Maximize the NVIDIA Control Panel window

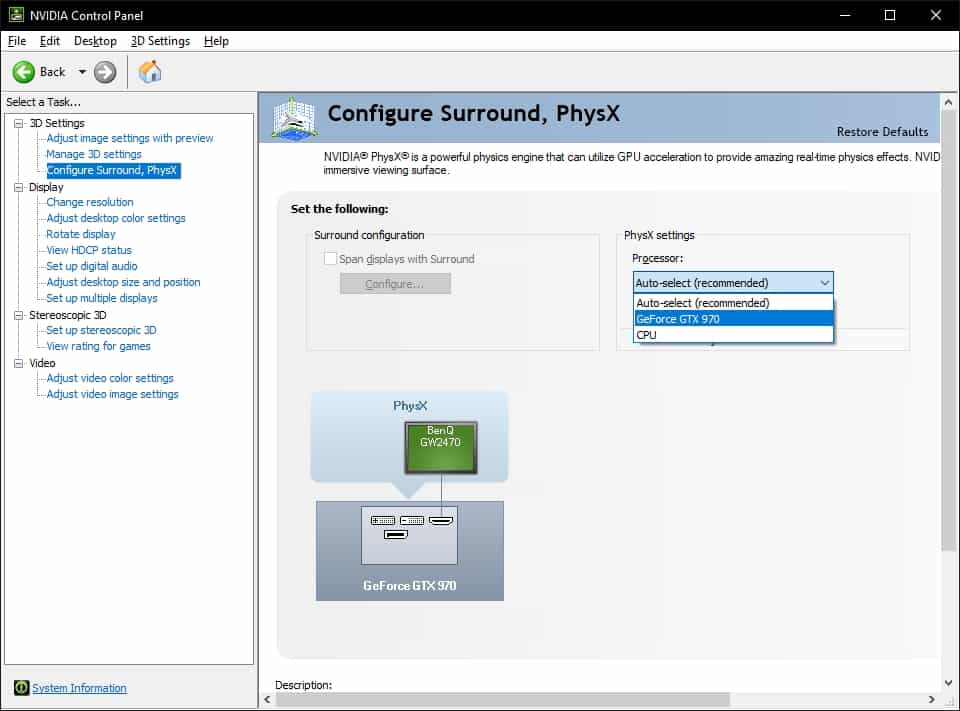pyautogui.click(x=890, y=15)
